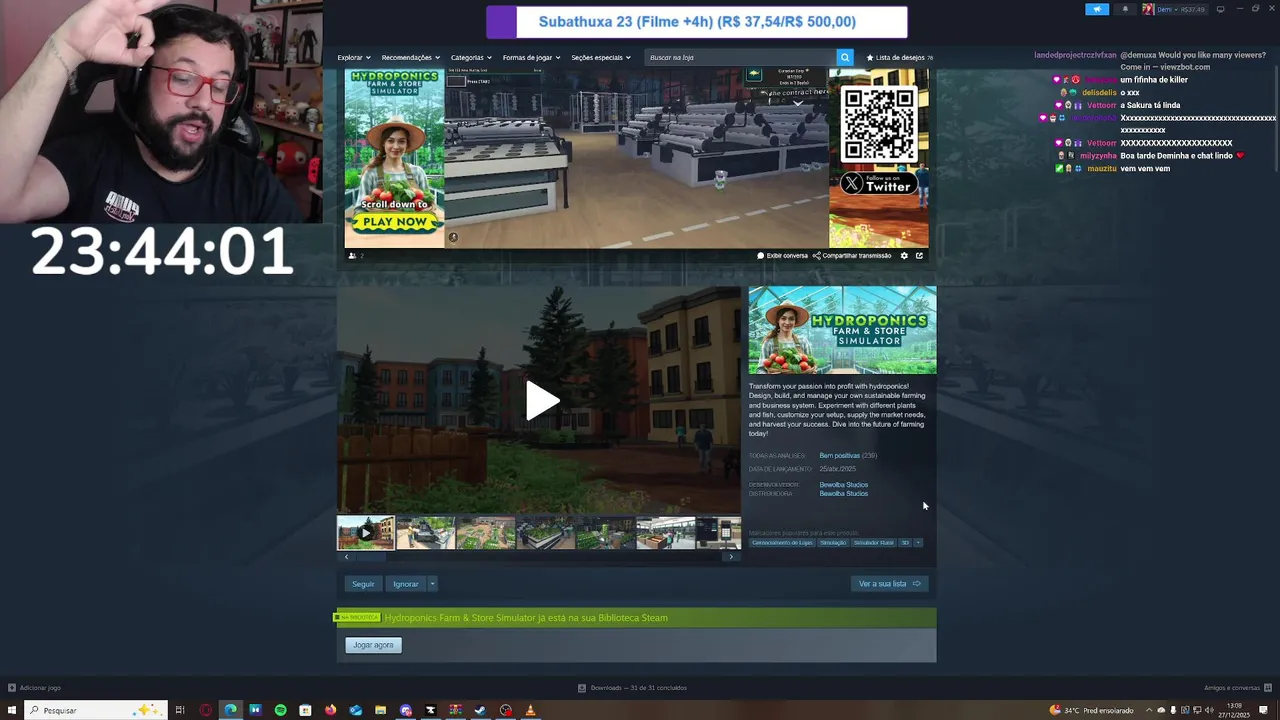Click Ver a sua lista button
The height and width of the screenshot is (720, 1280).
point(889,584)
